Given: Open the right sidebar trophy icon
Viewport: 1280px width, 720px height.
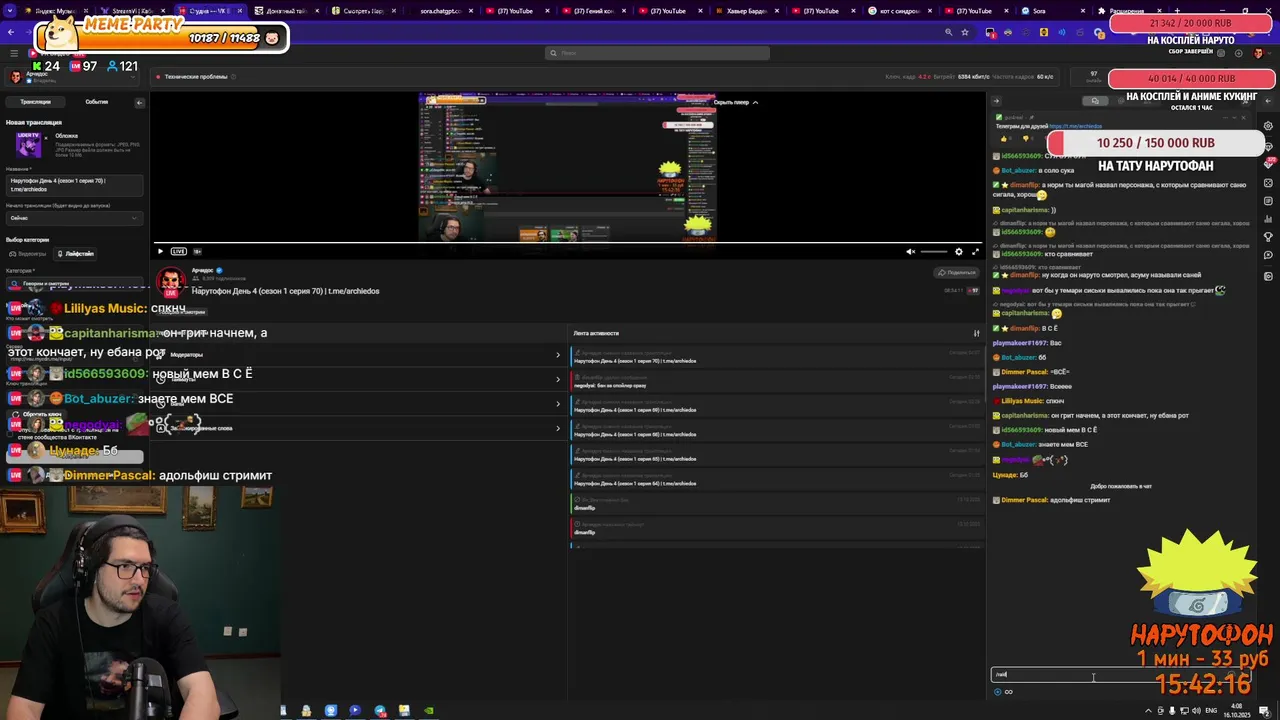Looking at the screenshot, I should pyautogui.click(x=1269, y=237).
